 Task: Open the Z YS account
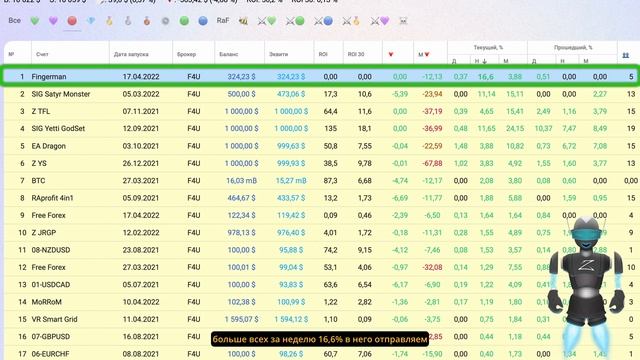(39, 163)
